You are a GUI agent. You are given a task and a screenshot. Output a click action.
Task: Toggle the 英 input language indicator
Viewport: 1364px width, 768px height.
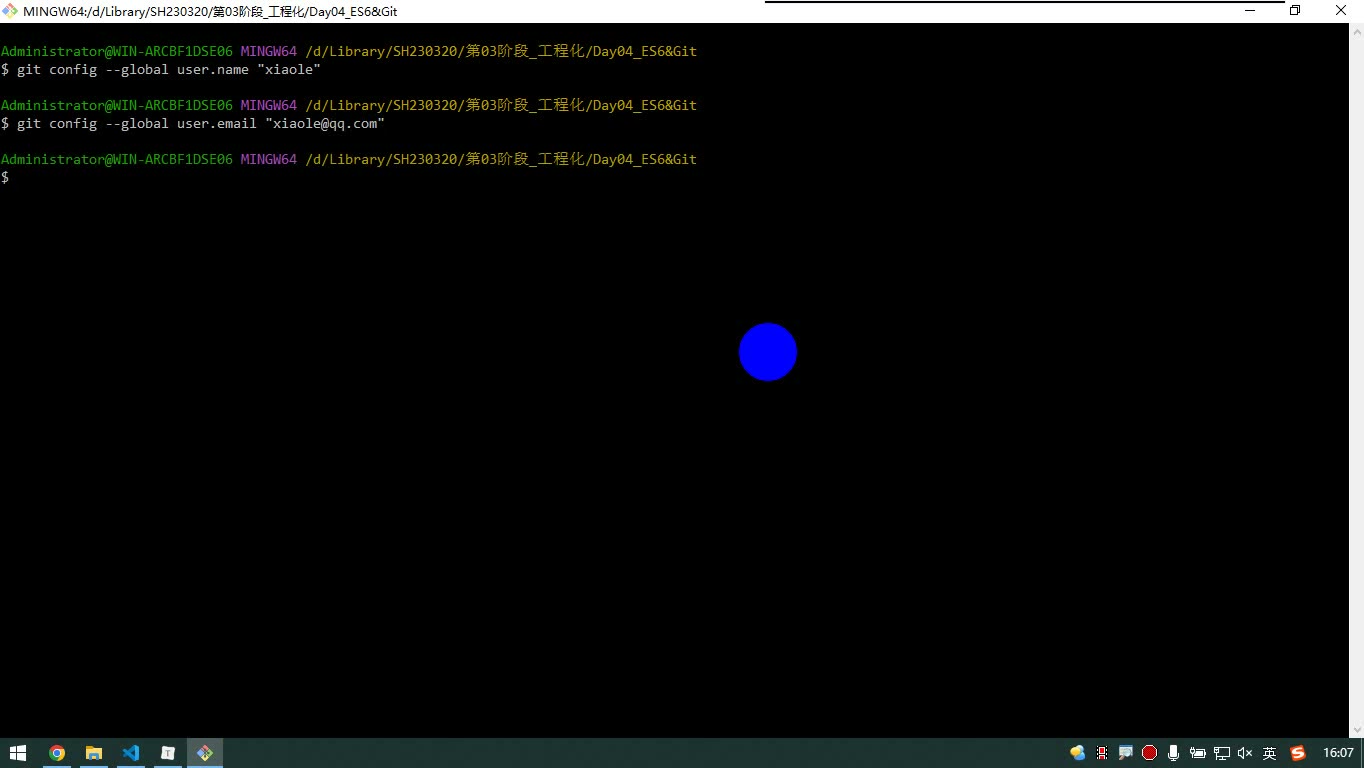pyautogui.click(x=1269, y=753)
